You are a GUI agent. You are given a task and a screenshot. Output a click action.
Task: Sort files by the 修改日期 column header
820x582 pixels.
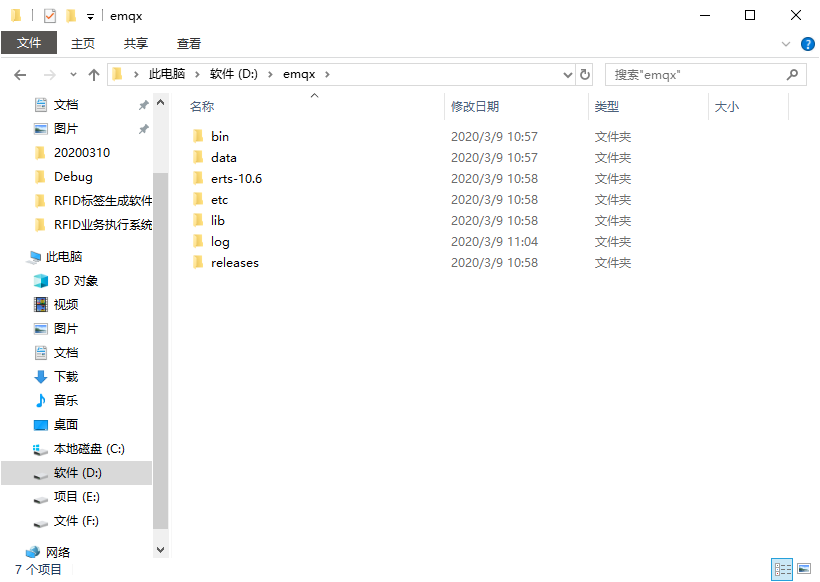tap(516, 107)
